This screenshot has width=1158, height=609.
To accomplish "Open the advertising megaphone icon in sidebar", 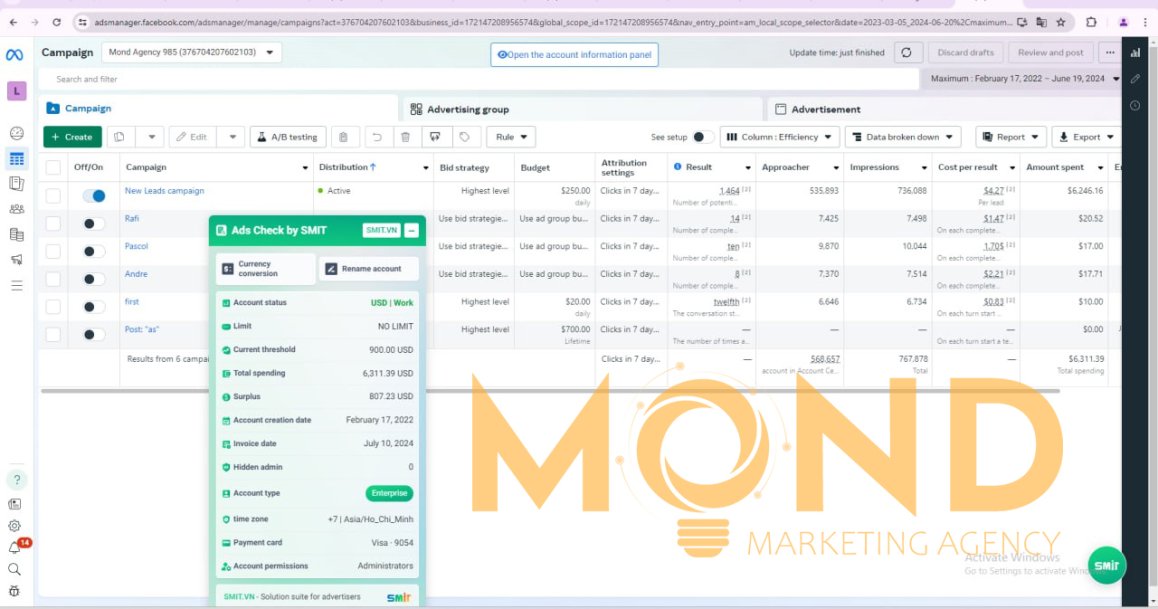I will coord(16,259).
